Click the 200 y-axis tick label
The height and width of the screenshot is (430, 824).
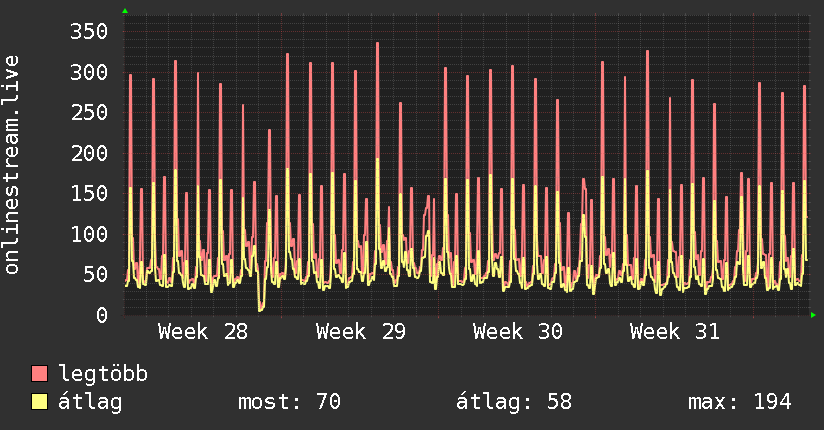(x=89, y=153)
